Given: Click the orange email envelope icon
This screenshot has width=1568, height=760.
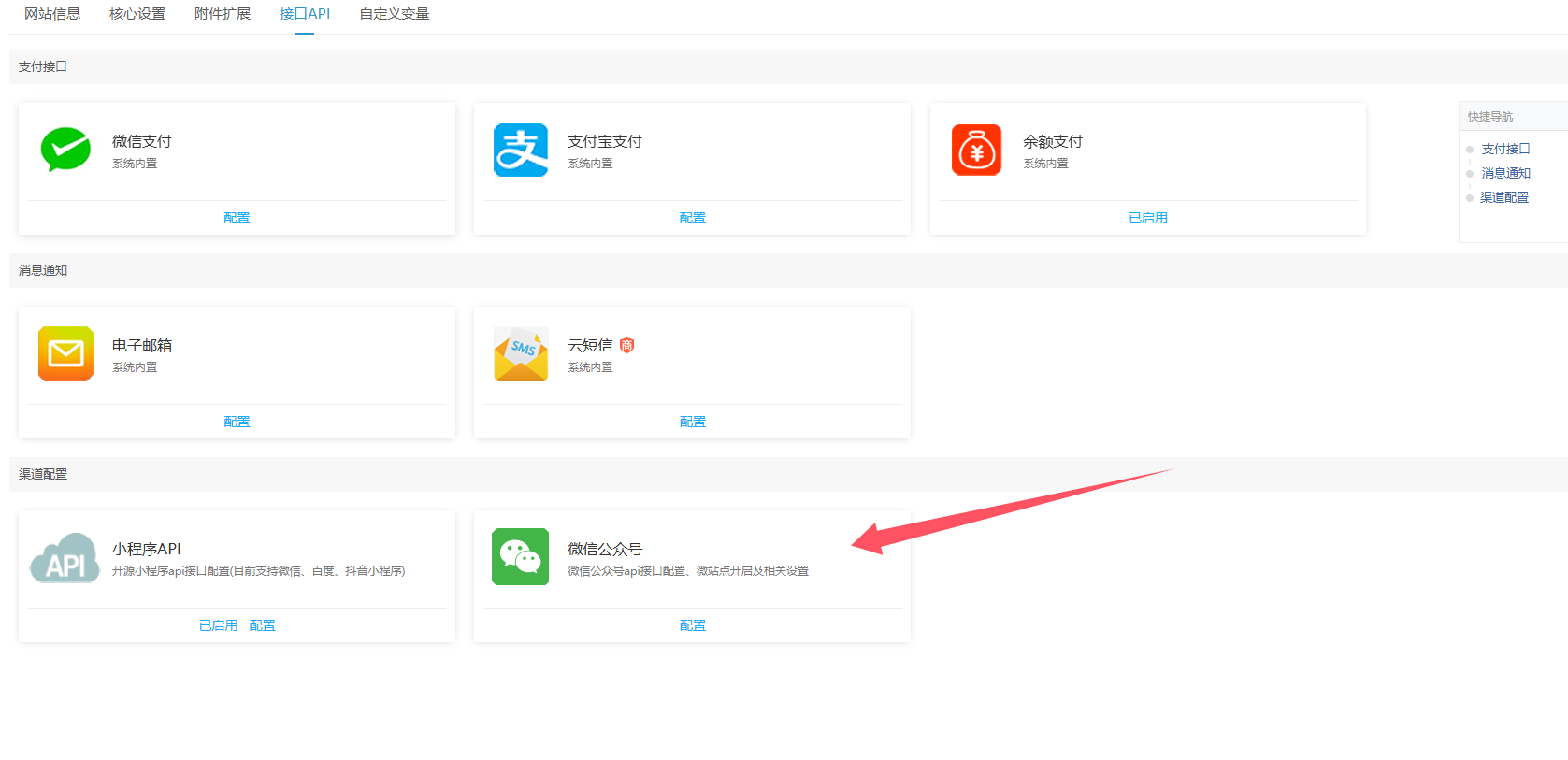Looking at the screenshot, I should coord(65,353).
